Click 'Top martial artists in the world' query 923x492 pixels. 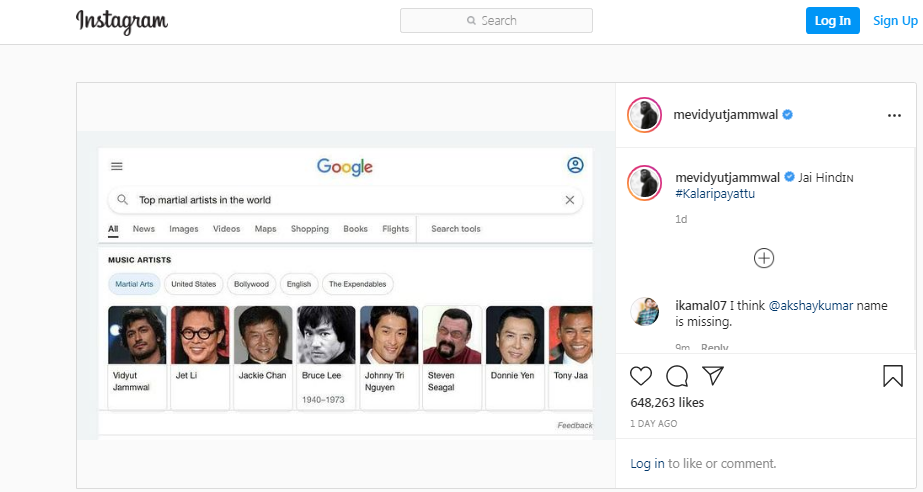pos(205,200)
